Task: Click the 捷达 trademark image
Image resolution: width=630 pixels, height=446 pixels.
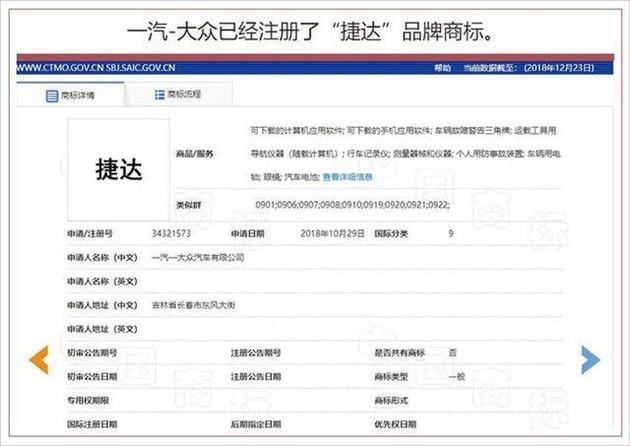Action: 119,169
